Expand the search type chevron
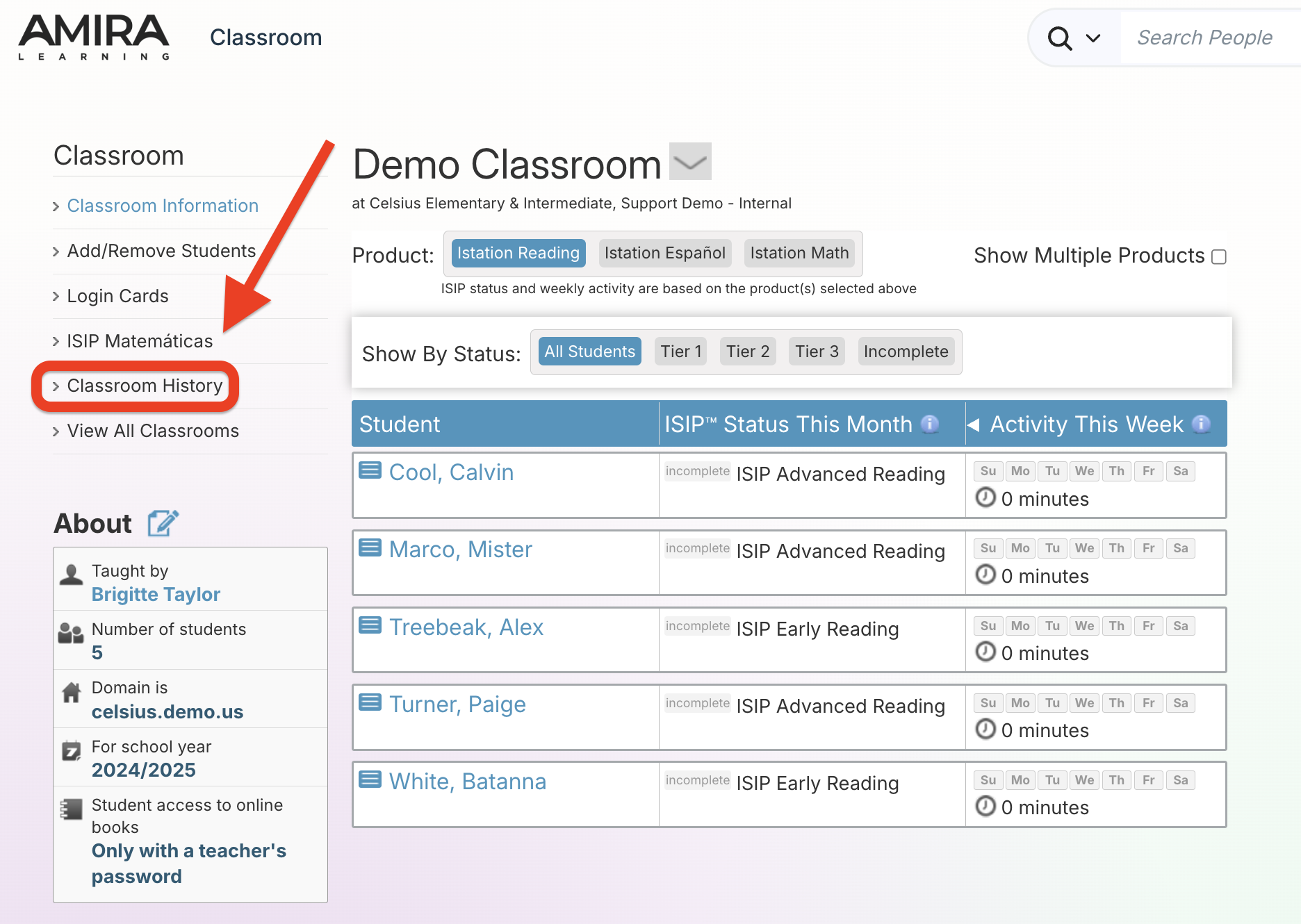 pyautogui.click(x=1093, y=38)
